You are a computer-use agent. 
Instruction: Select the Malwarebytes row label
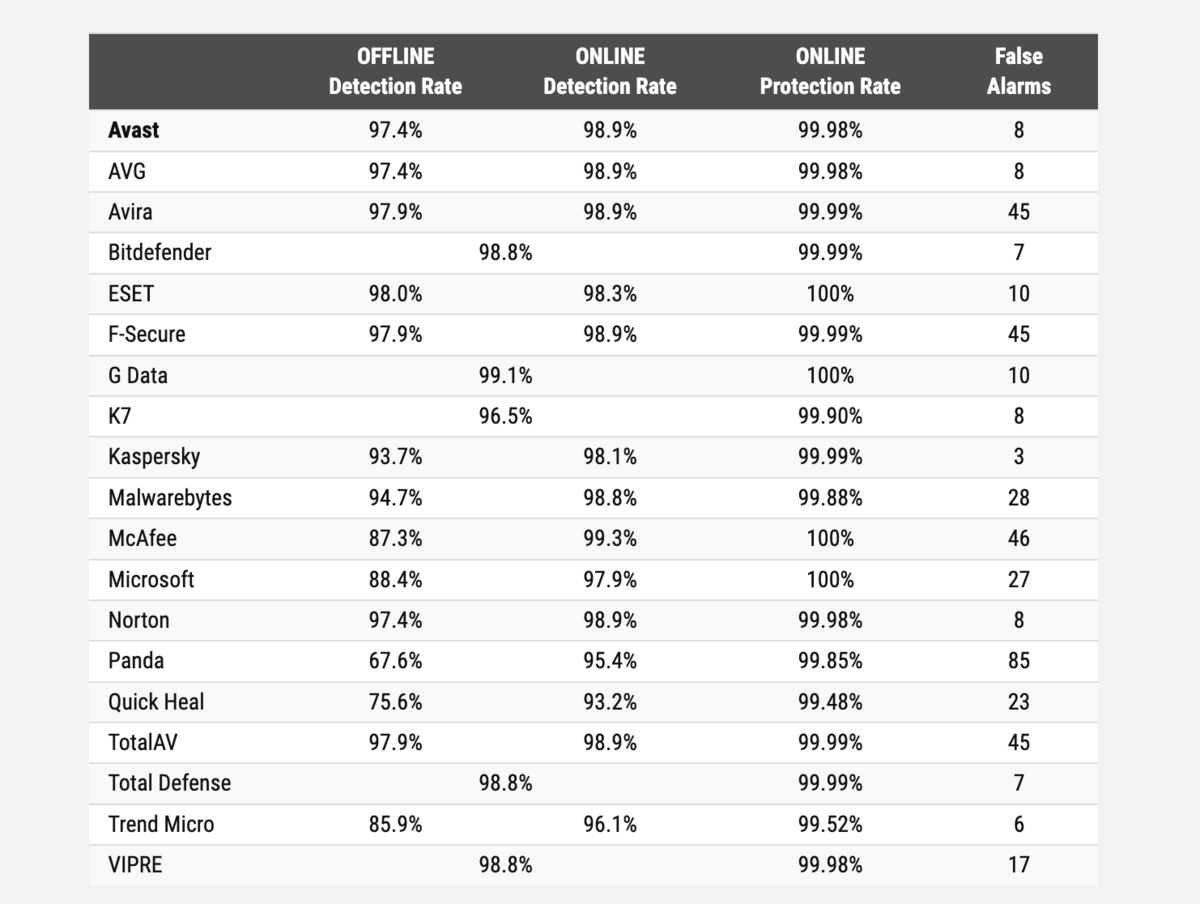click(170, 498)
